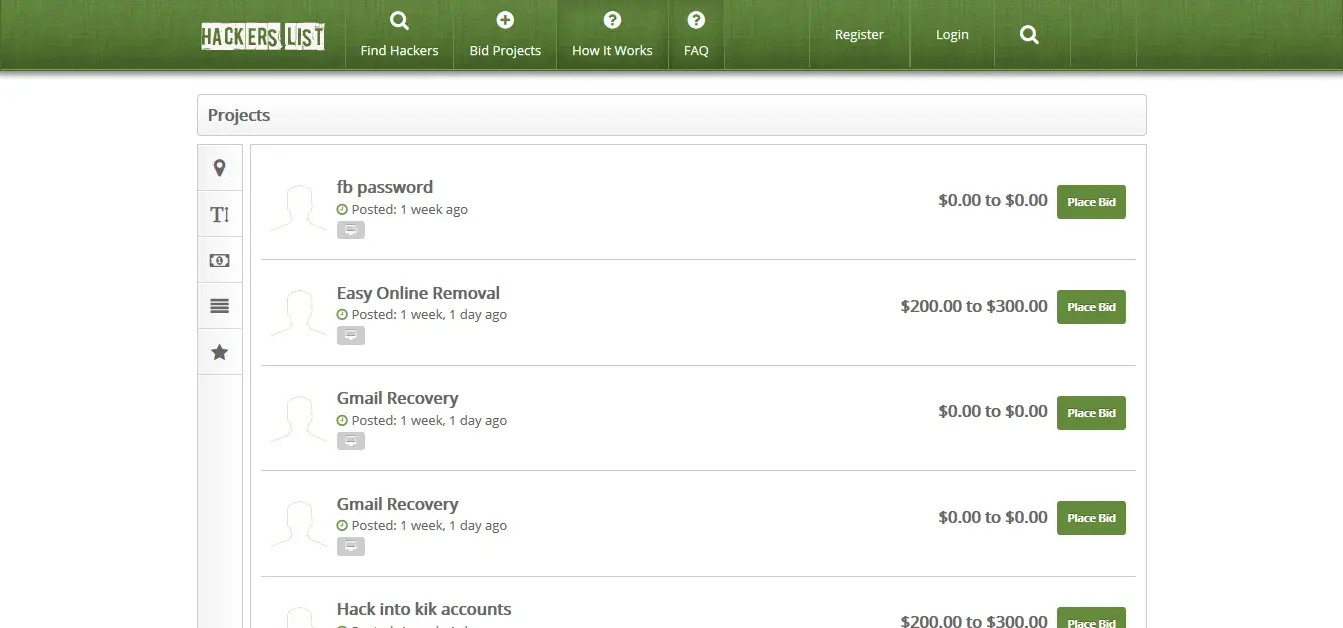Open the FAQ menu item

click(695, 34)
